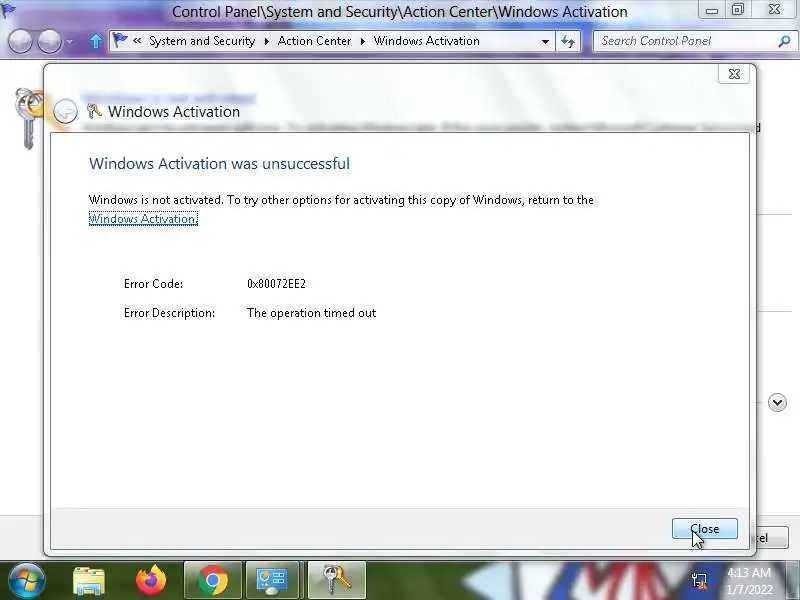Switch to Control Panel taskbar button
800x600 pixels.
click(272, 581)
